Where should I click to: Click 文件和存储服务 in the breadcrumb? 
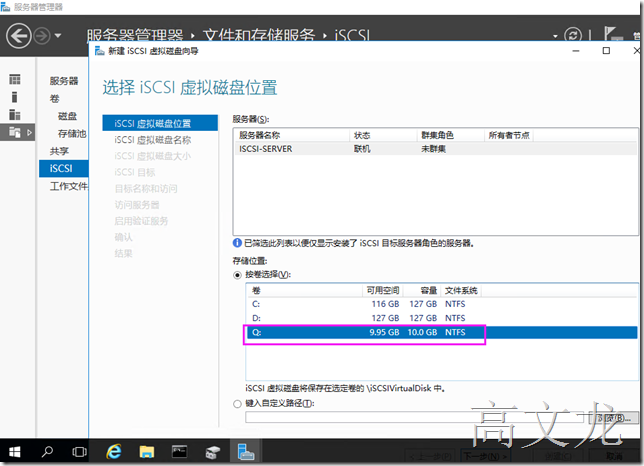259,35
